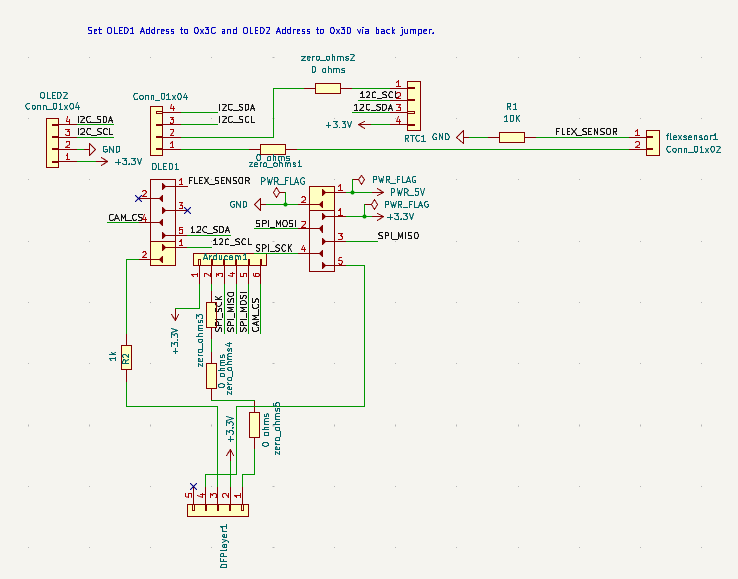Select the R2 1k resistor symbol
The width and height of the screenshot is (738, 579).
126,357
